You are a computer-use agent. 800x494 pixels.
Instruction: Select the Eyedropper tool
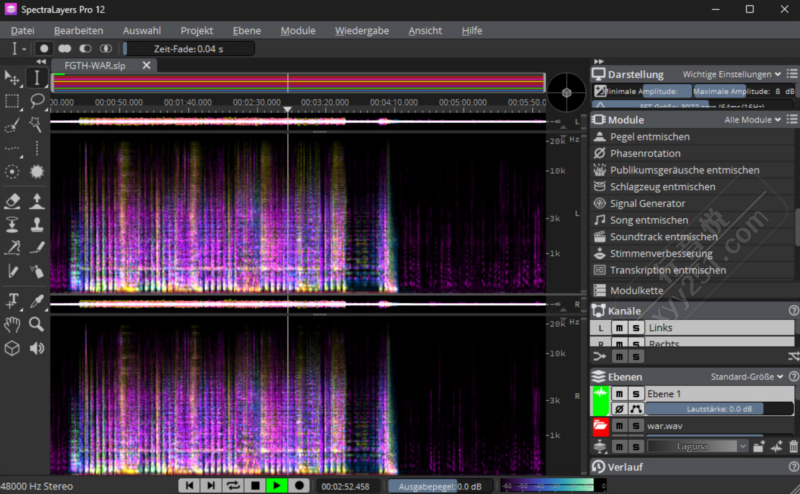pos(37,301)
